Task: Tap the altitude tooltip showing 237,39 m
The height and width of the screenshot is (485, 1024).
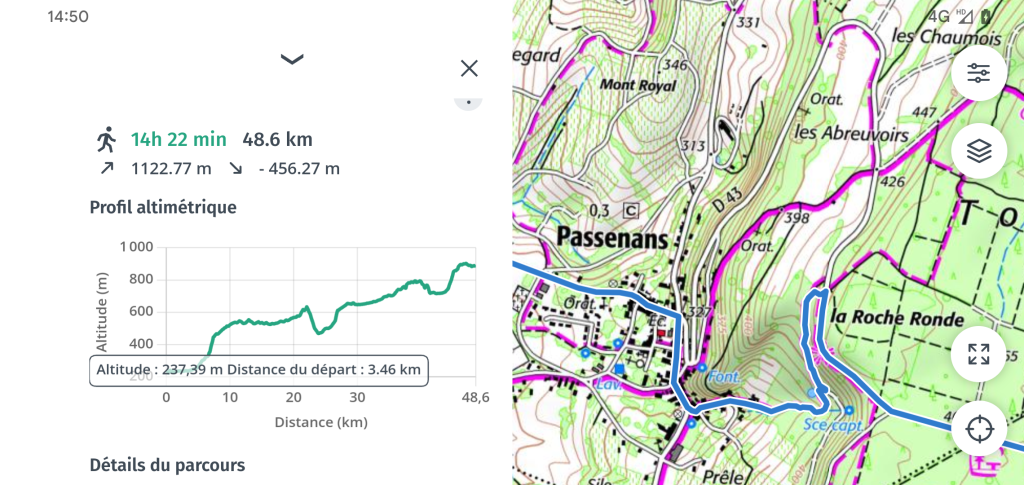Action: (259, 370)
